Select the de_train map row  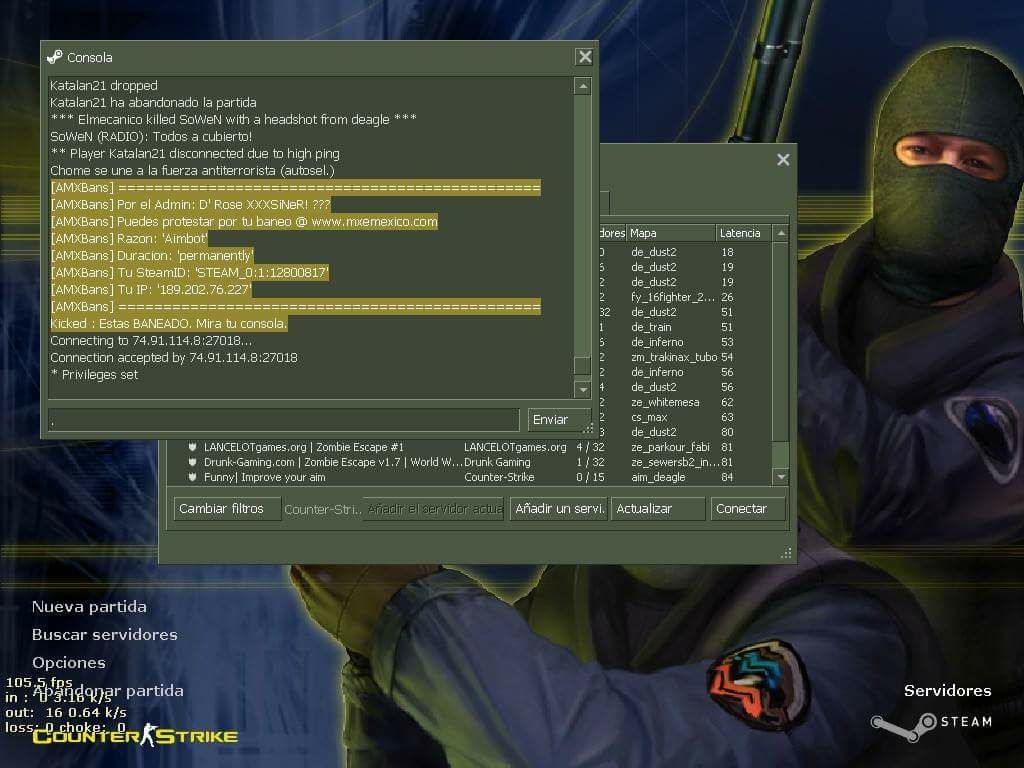pyautogui.click(x=651, y=327)
